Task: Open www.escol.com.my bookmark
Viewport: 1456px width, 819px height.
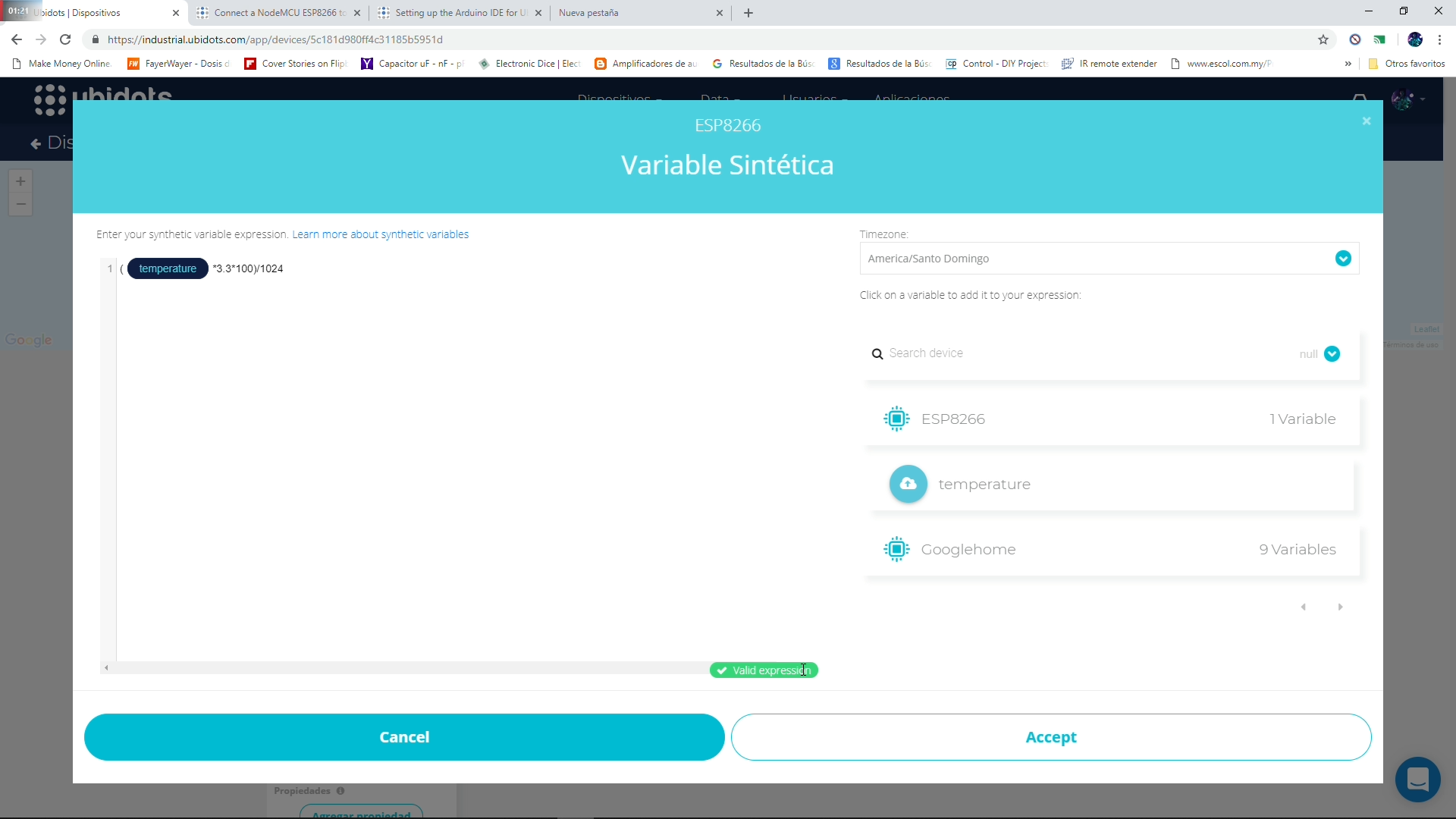Action: coord(1222,64)
